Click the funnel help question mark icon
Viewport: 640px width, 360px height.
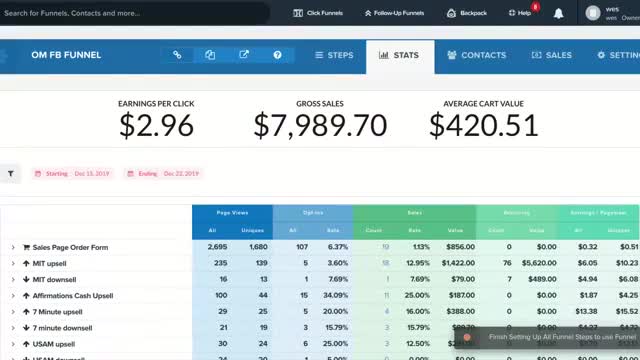[278, 55]
